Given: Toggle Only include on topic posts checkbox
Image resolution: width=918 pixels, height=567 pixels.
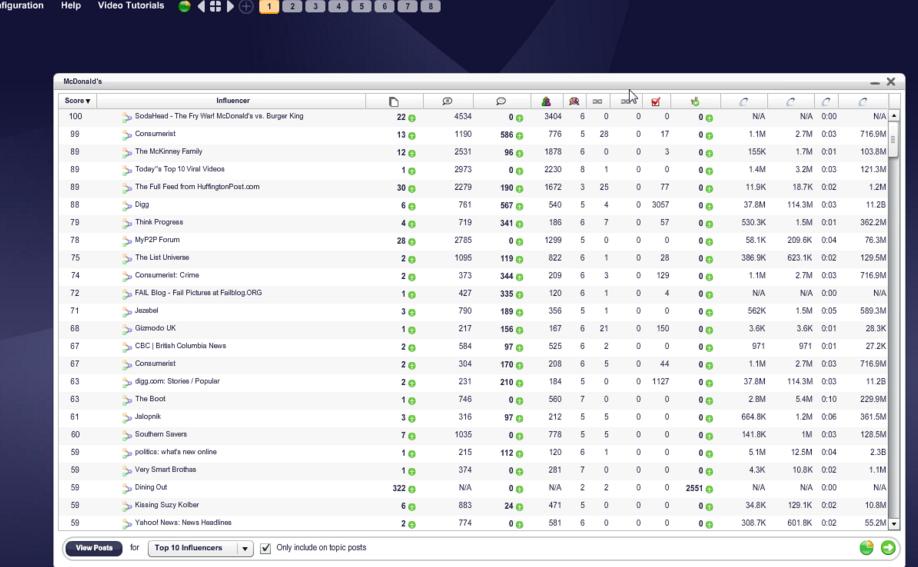Looking at the screenshot, I should pyautogui.click(x=265, y=548).
